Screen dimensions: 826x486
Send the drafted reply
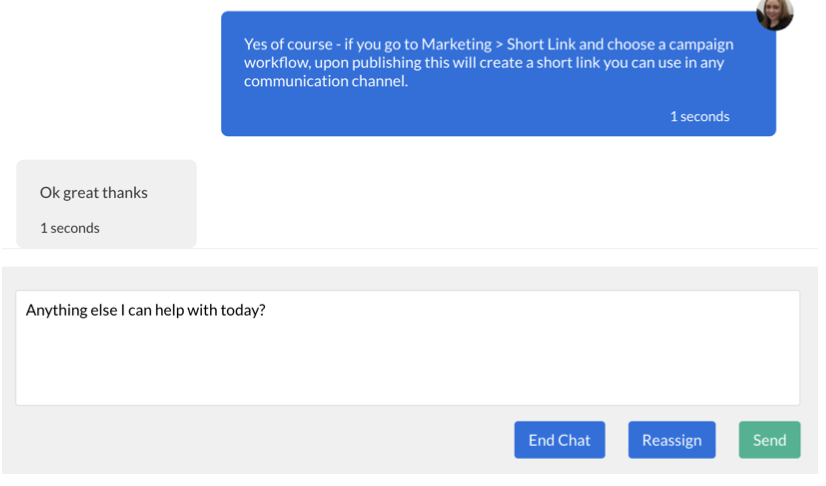769,440
